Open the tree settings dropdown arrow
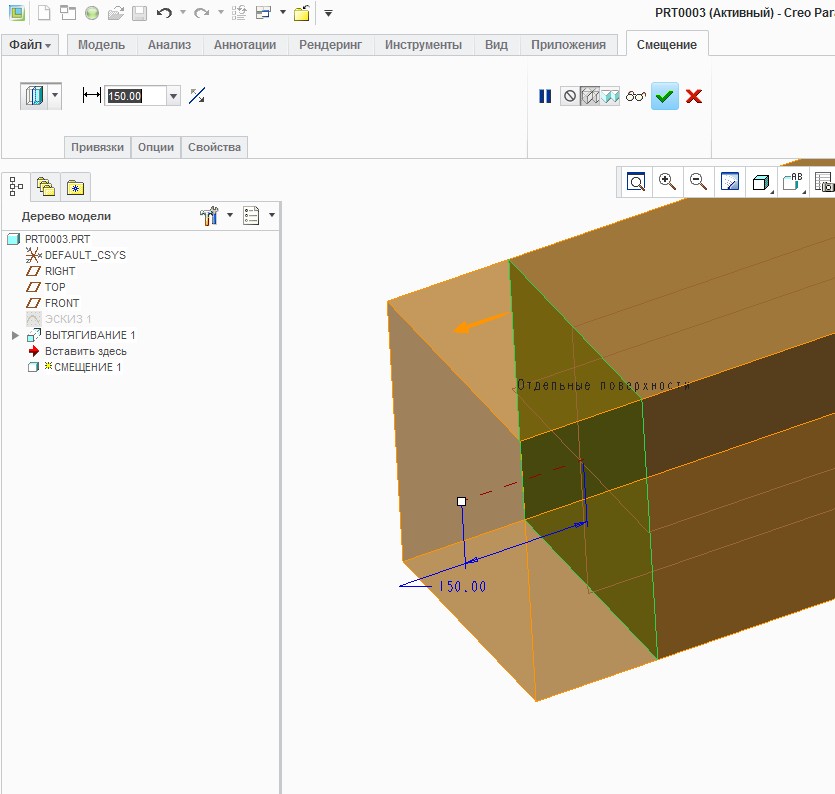 click(230, 215)
